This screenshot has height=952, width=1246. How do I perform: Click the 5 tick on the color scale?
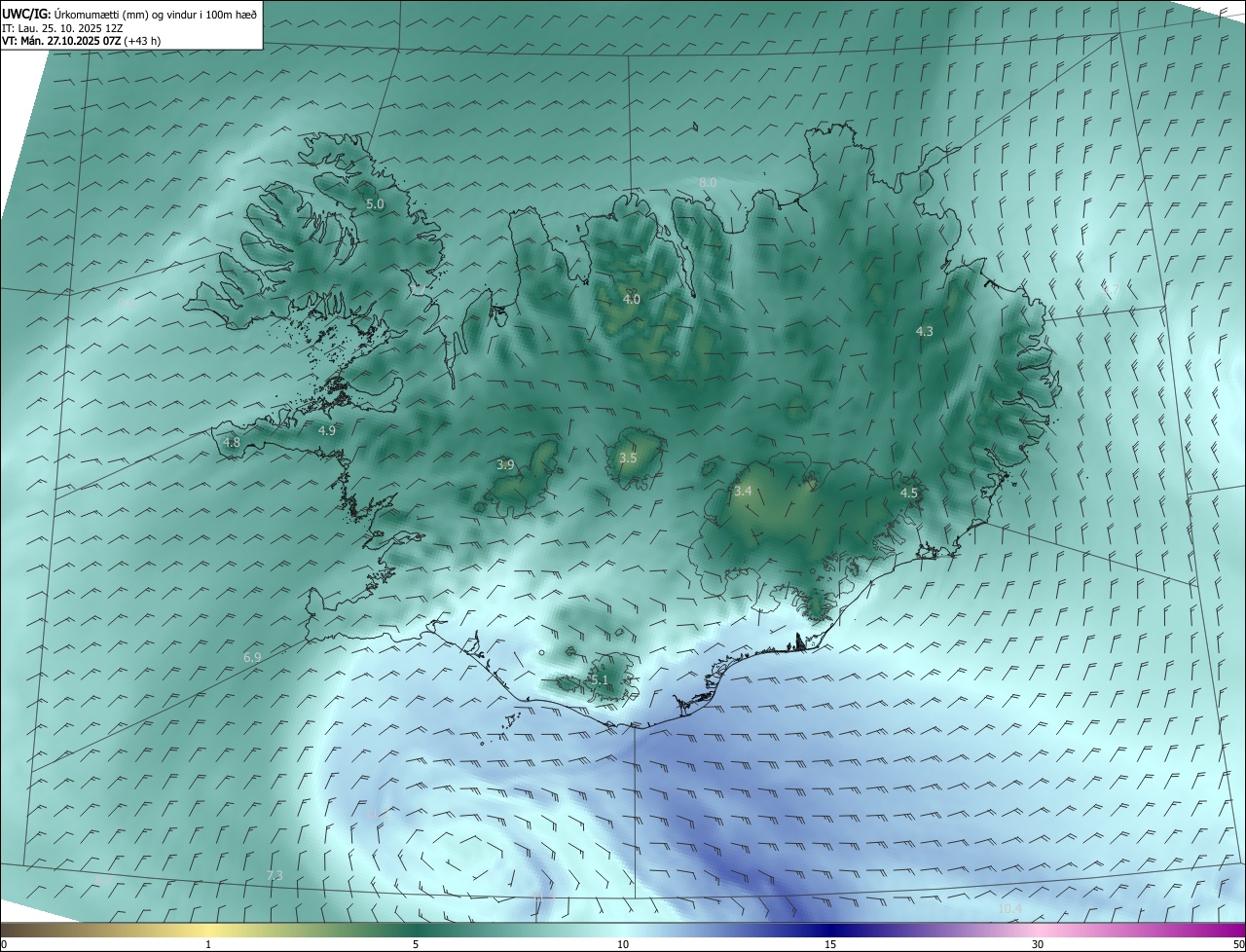click(x=416, y=944)
